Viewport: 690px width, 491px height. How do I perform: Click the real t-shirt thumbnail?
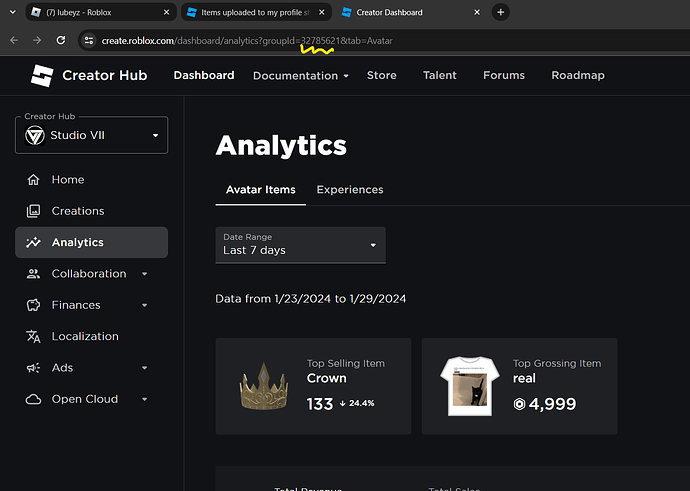point(470,386)
